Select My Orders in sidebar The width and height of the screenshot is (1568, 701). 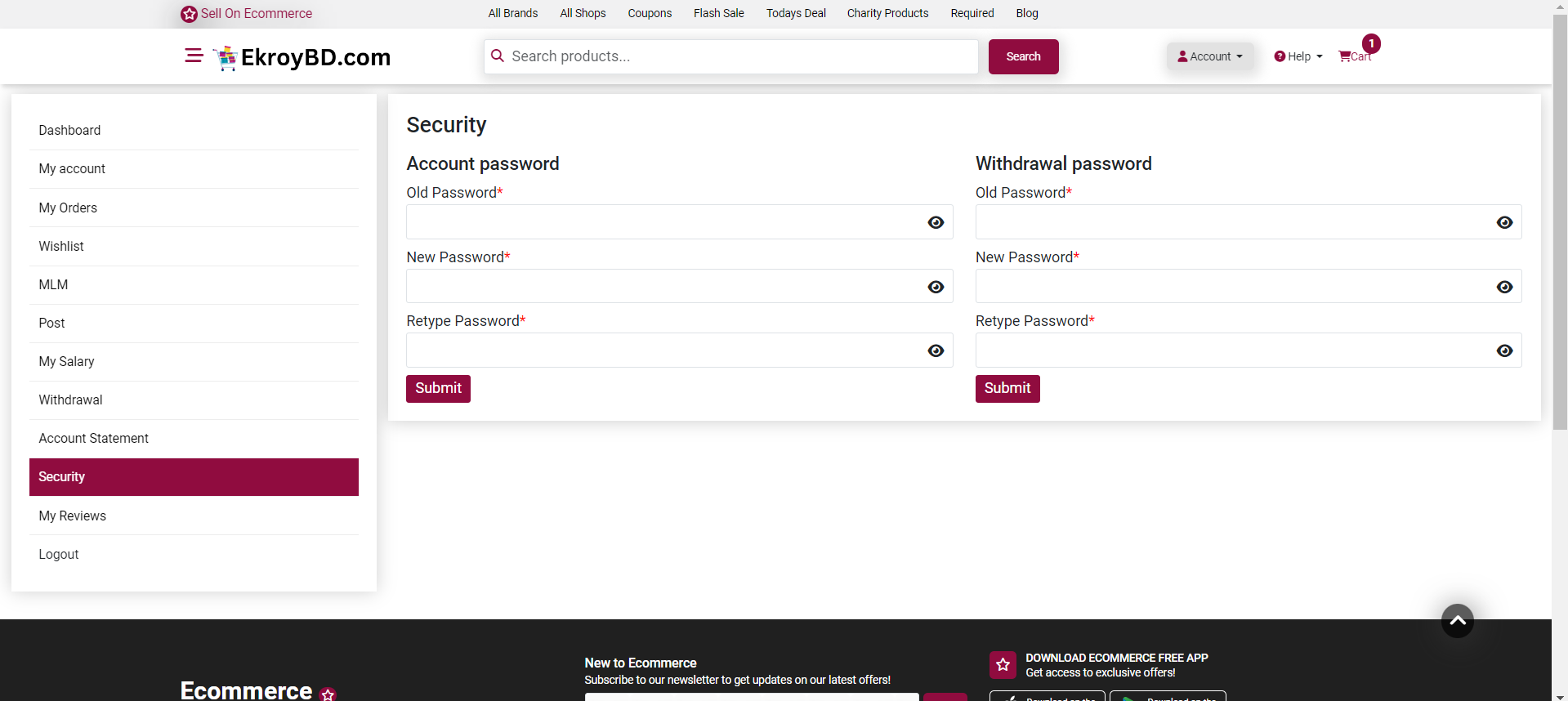68,208
